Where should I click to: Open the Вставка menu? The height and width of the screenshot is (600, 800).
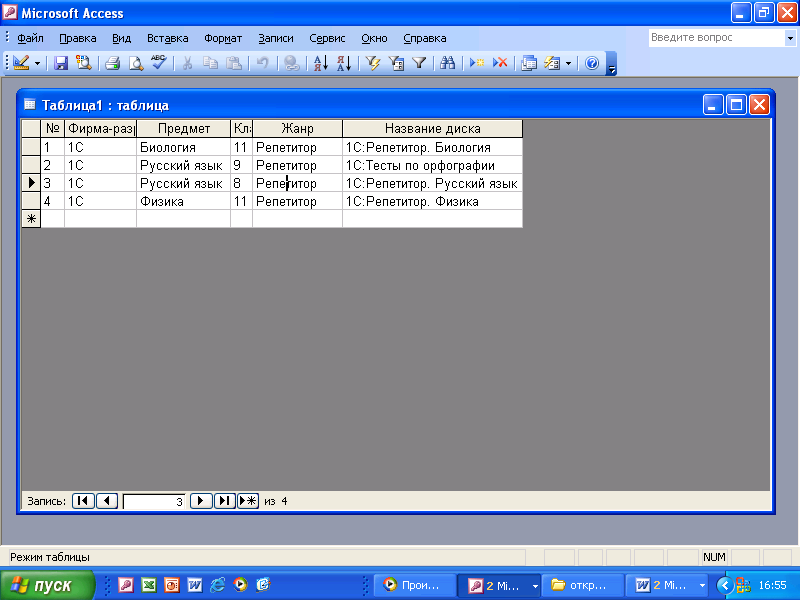point(167,38)
